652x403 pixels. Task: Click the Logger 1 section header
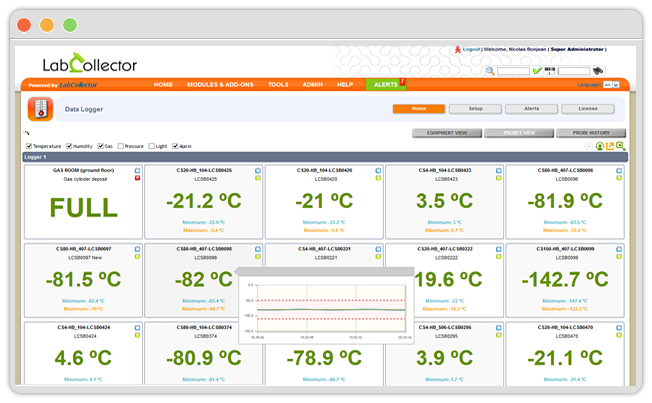[325, 157]
